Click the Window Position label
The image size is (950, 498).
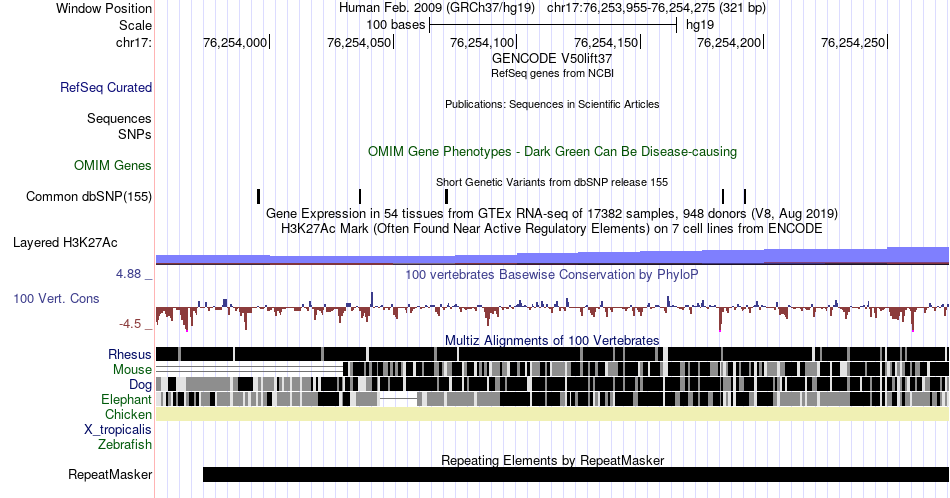(104, 8)
